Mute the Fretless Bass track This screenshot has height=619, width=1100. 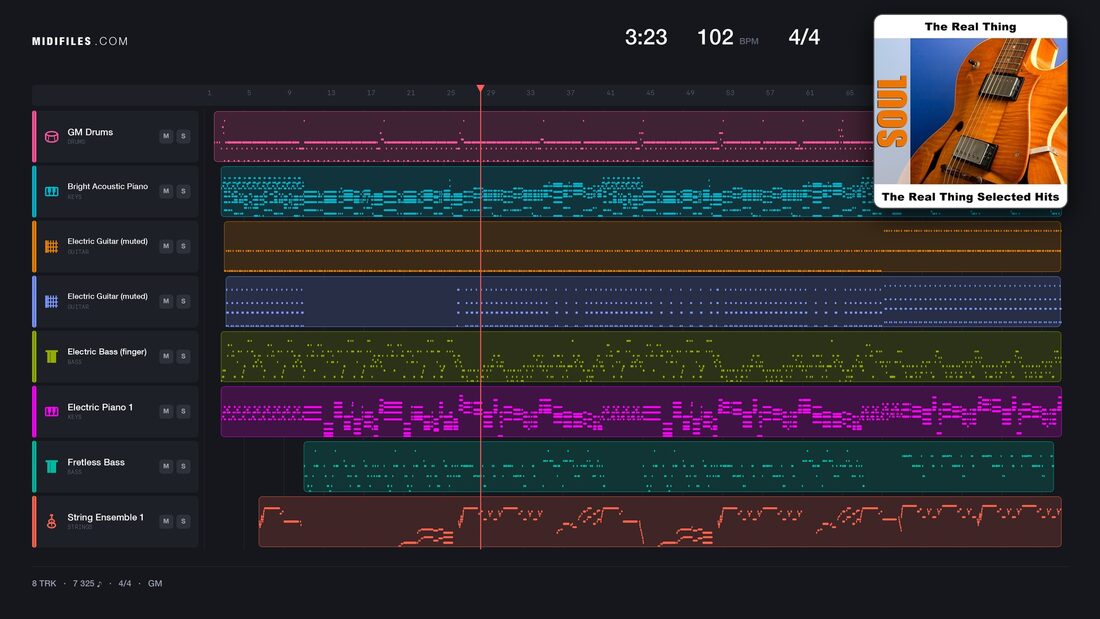166,466
